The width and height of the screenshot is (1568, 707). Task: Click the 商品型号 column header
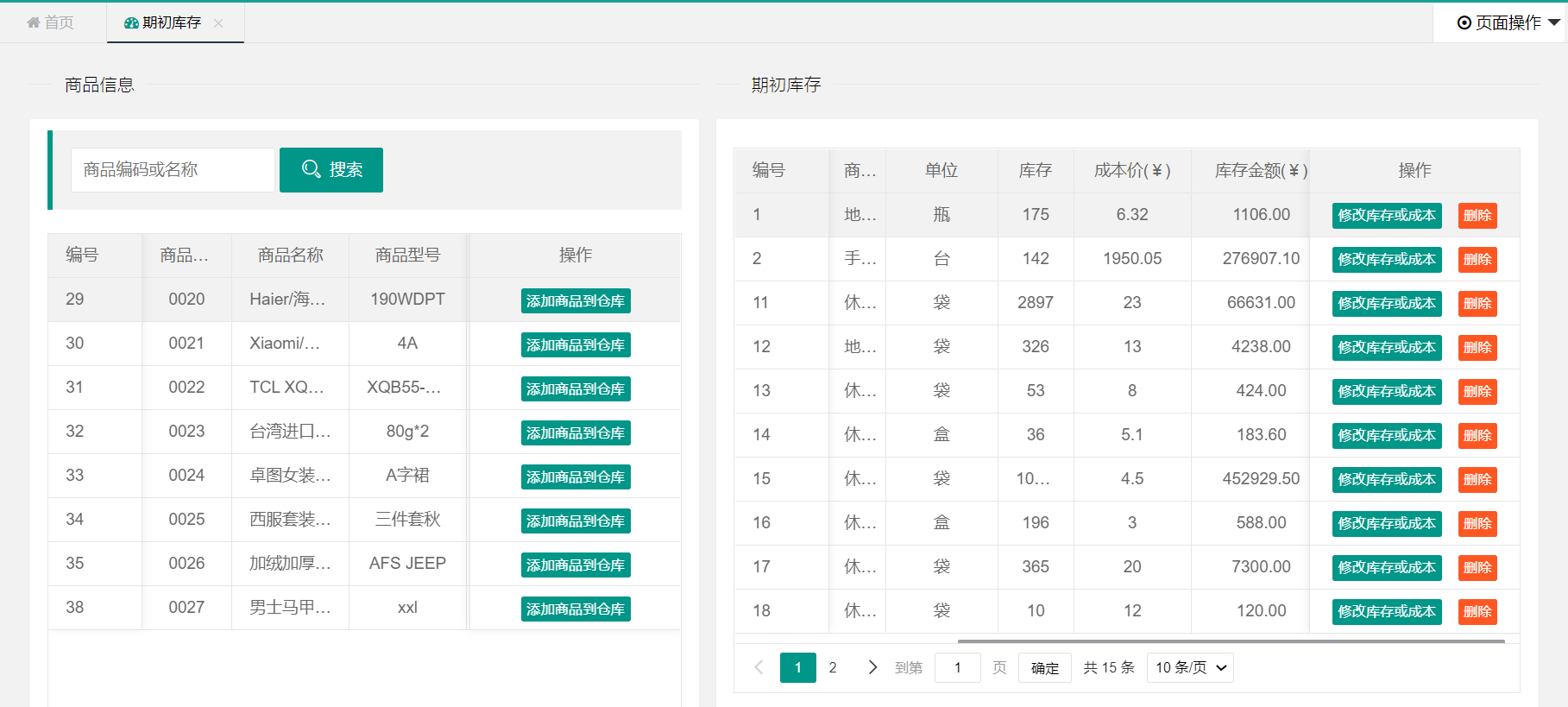407,256
